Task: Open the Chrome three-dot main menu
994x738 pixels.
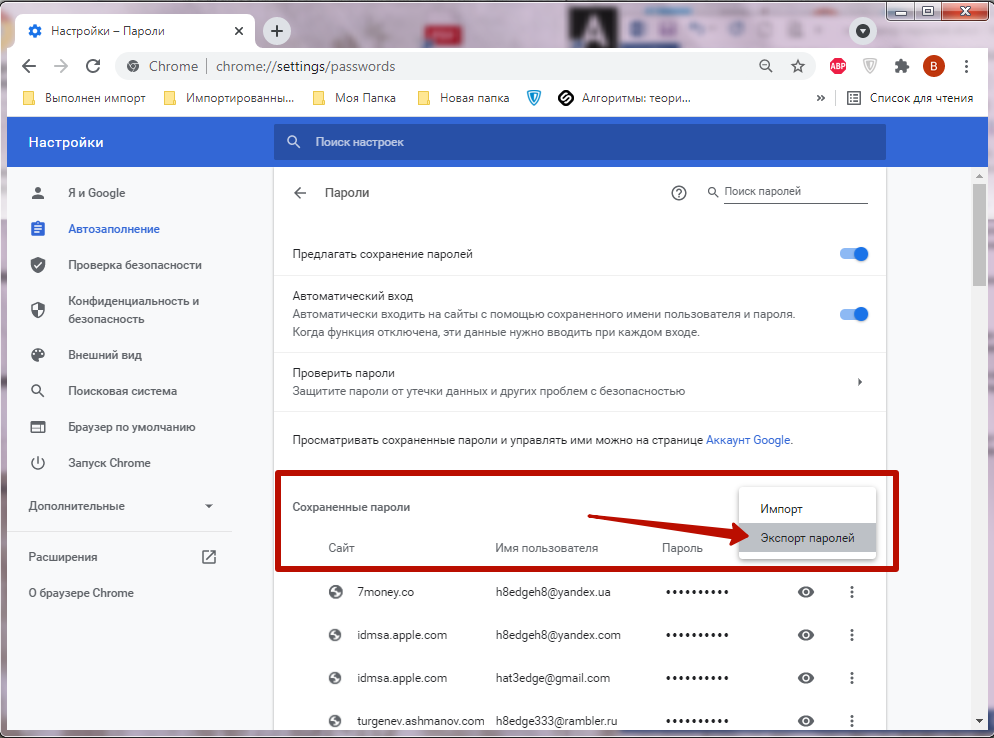Action: click(966, 66)
